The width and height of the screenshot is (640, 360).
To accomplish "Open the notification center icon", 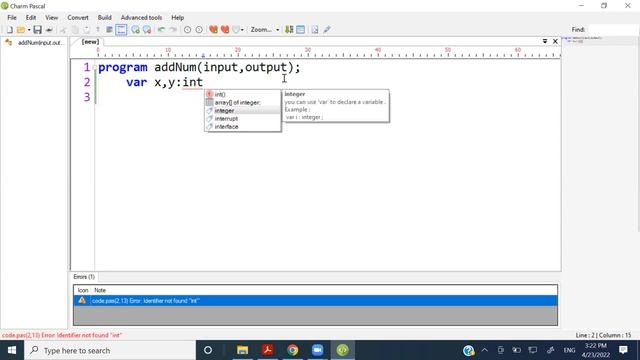I will pyautogui.click(x=623, y=350).
